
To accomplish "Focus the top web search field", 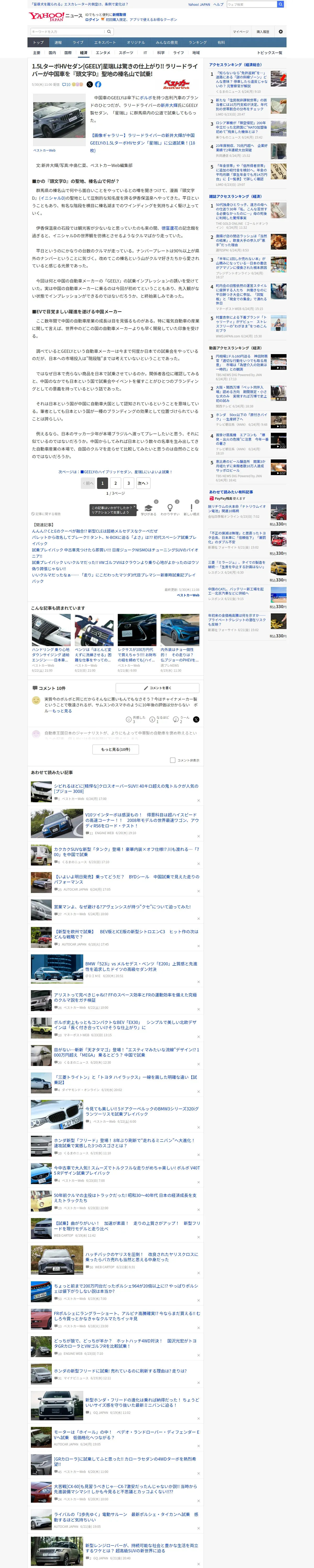I will [x=251, y=4].
